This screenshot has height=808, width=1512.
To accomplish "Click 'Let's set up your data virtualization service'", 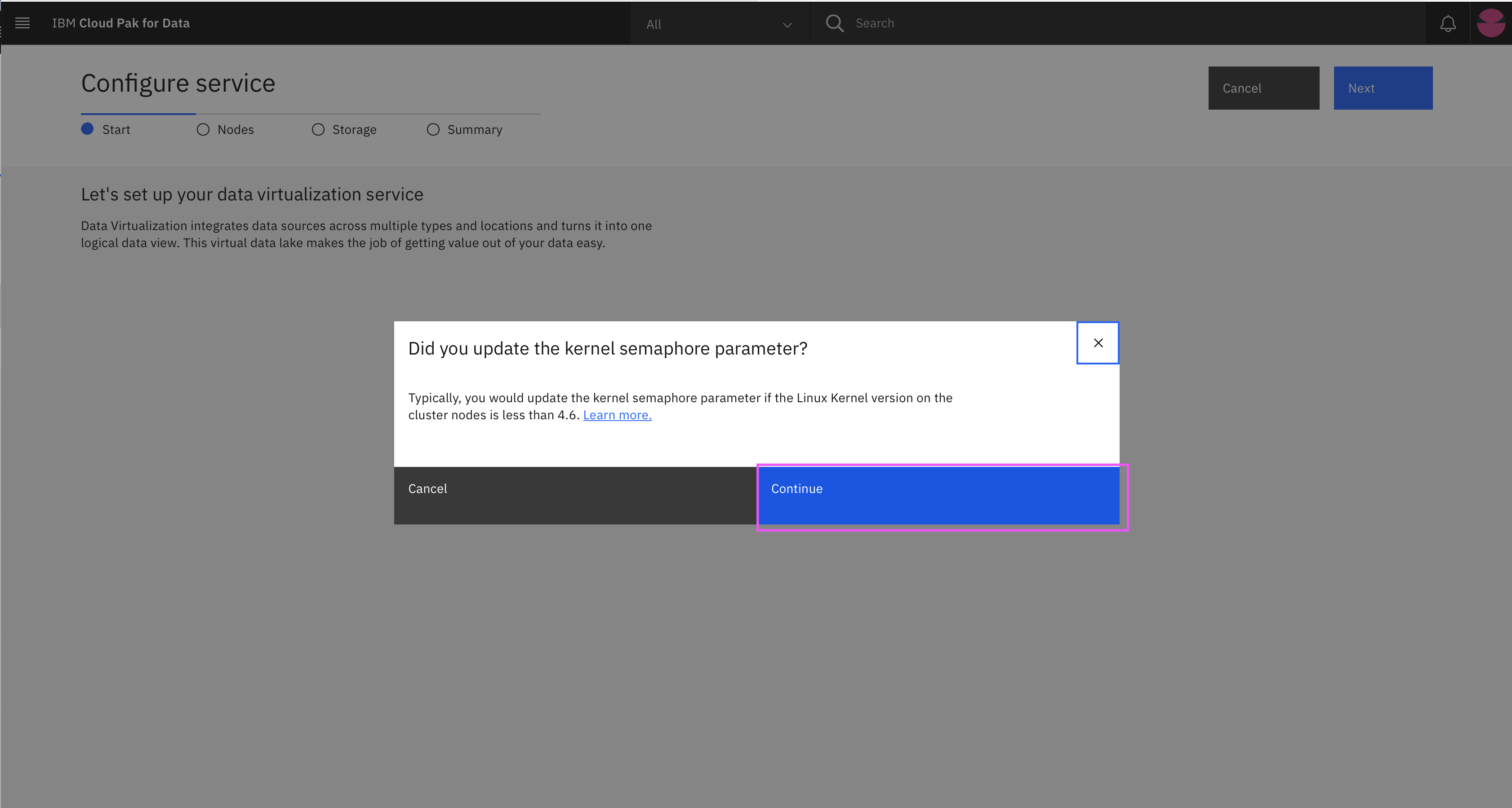I will (x=252, y=194).
